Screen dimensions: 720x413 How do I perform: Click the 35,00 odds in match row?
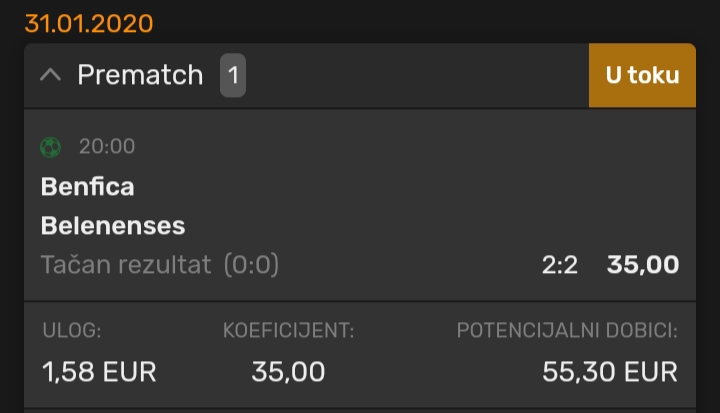643,265
